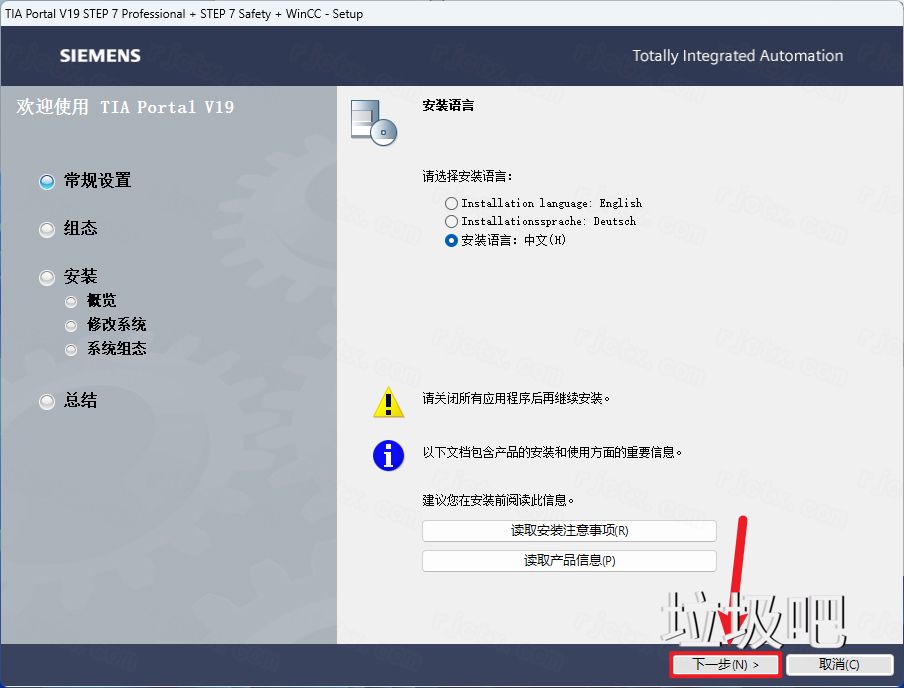Click the step indicator circle beside 组态
This screenshot has width=904, height=688.
coord(46,229)
